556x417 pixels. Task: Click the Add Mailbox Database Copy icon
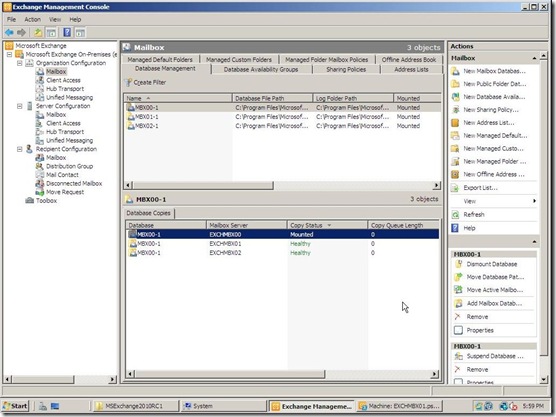point(458,304)
